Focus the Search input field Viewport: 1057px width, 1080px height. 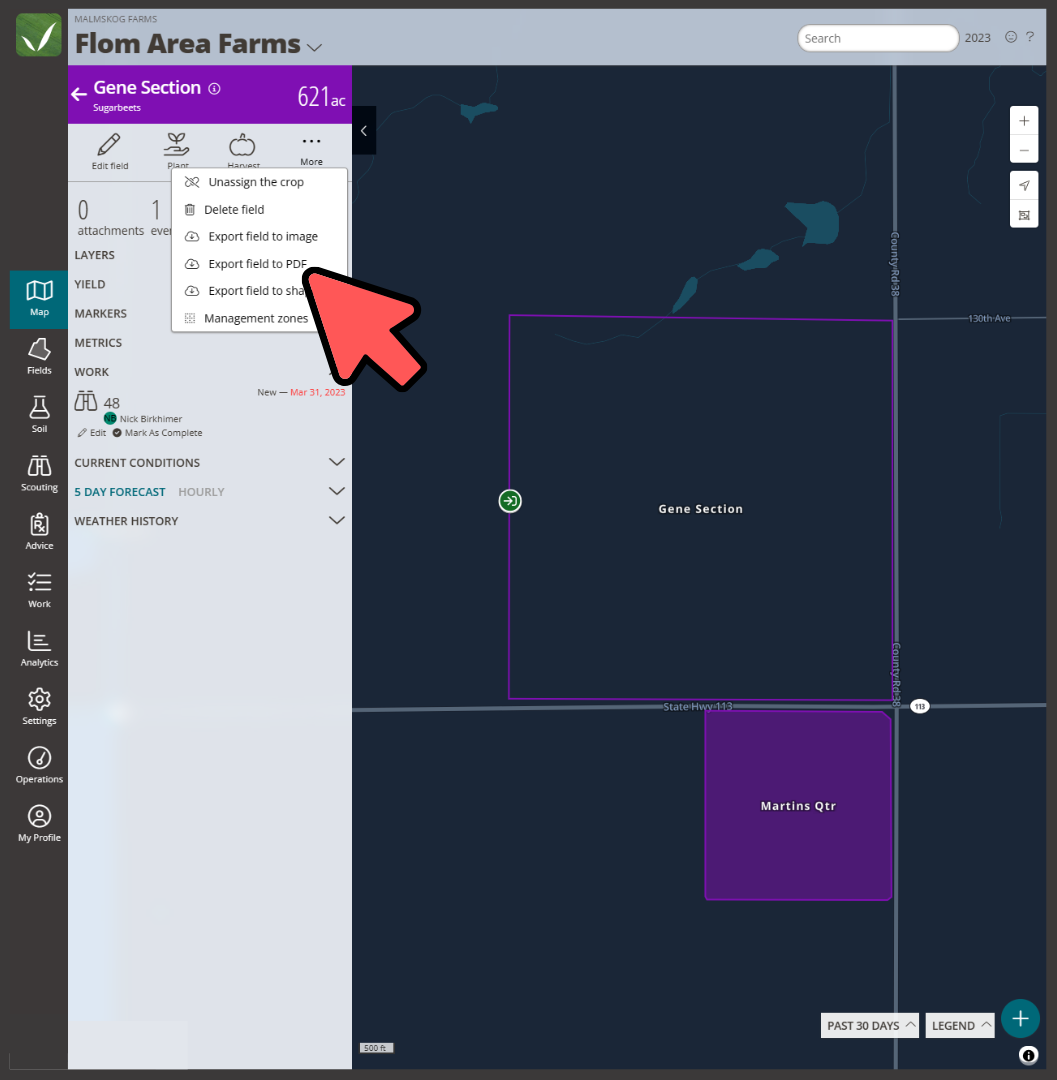click(877, 38)
